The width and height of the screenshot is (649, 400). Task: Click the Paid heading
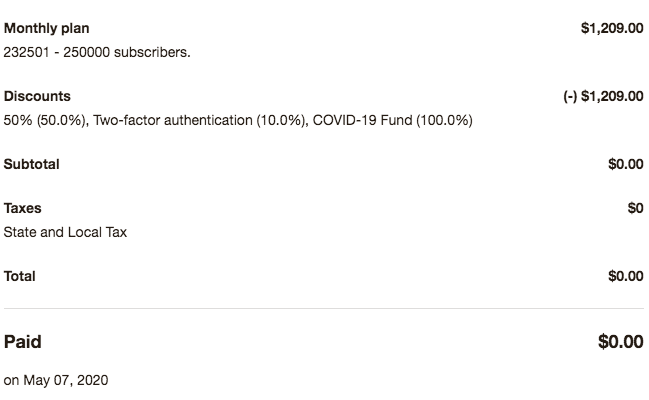(23, 342)
